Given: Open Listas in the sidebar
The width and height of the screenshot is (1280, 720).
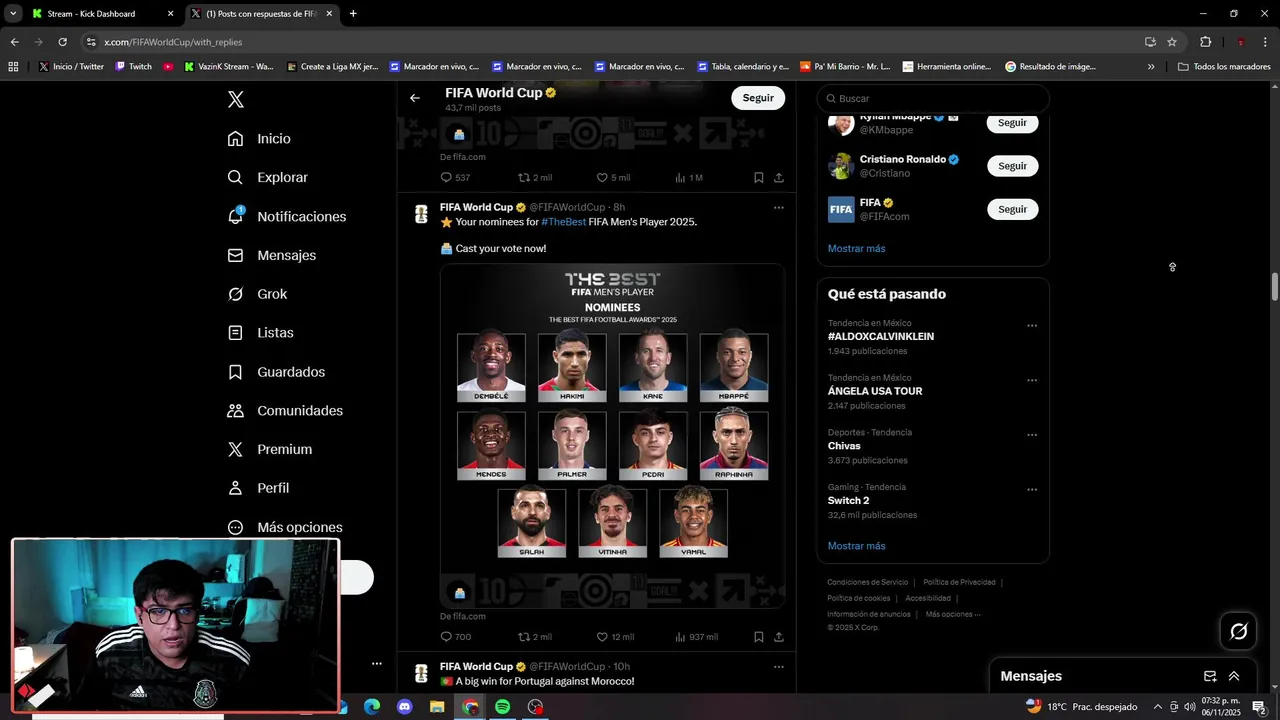Looking at the screenshot, I should pos(260,333).
